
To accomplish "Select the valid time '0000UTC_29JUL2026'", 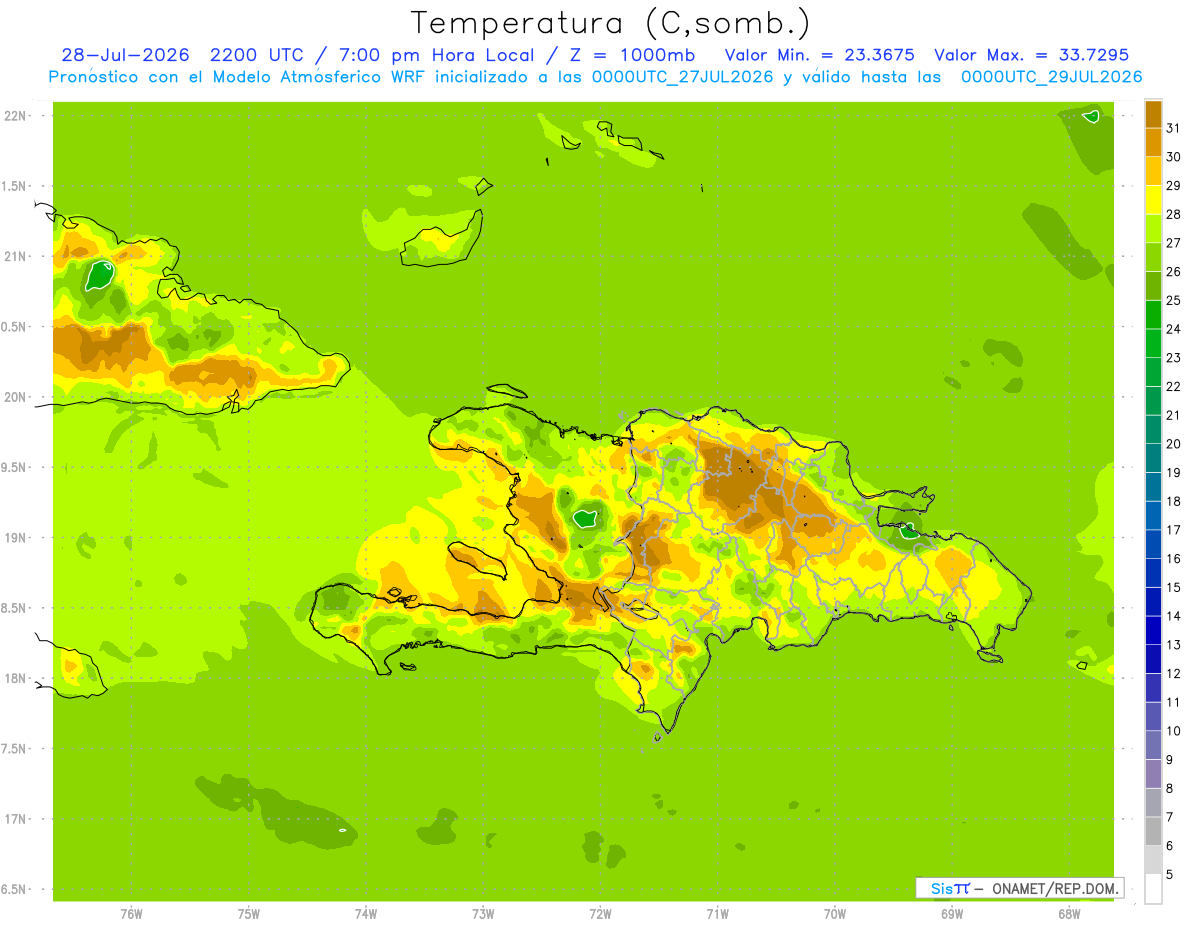I will [x=1052, y=77].
